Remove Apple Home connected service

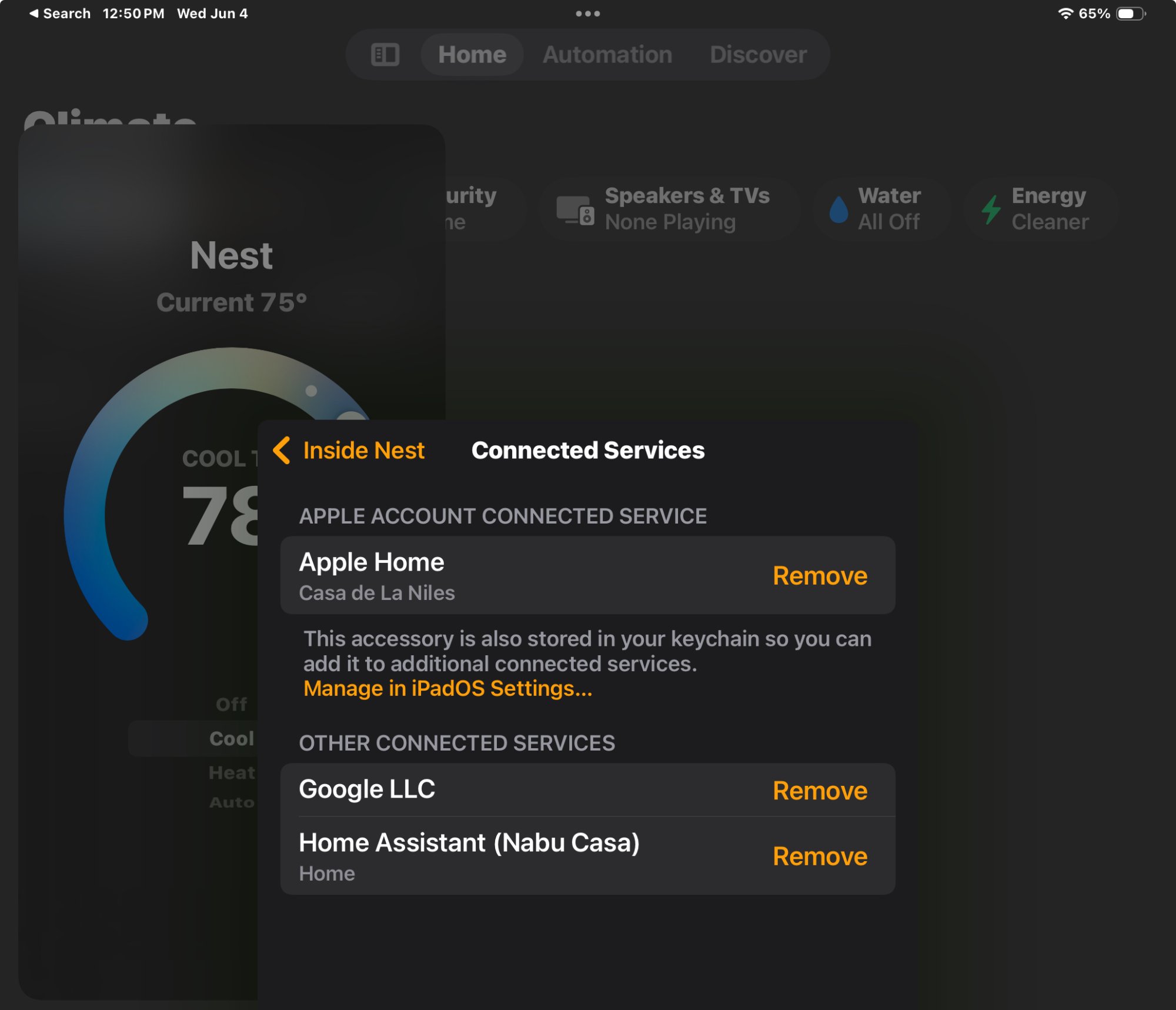click(819, 576)
